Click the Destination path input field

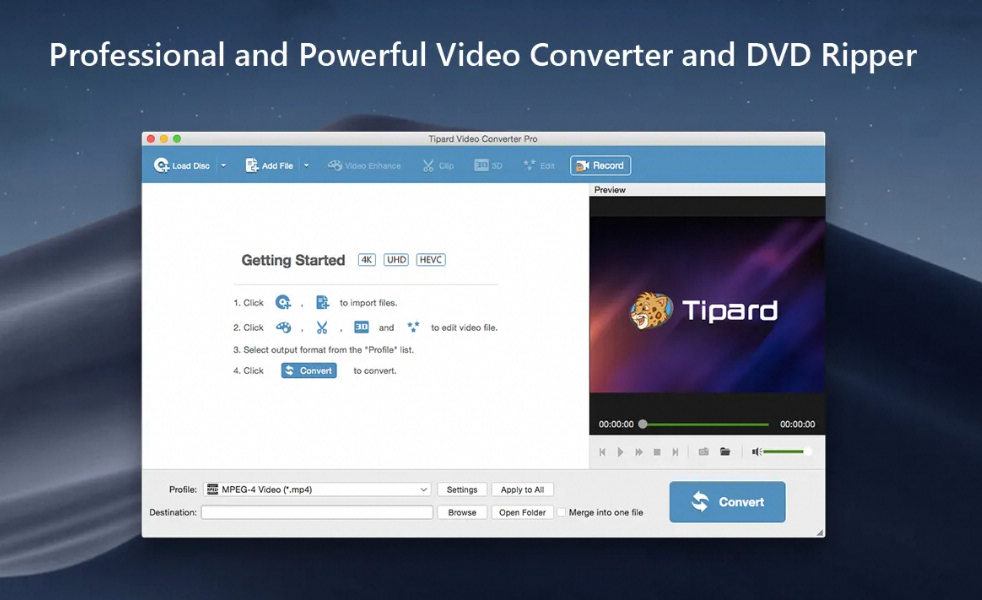tap(317, 512)
